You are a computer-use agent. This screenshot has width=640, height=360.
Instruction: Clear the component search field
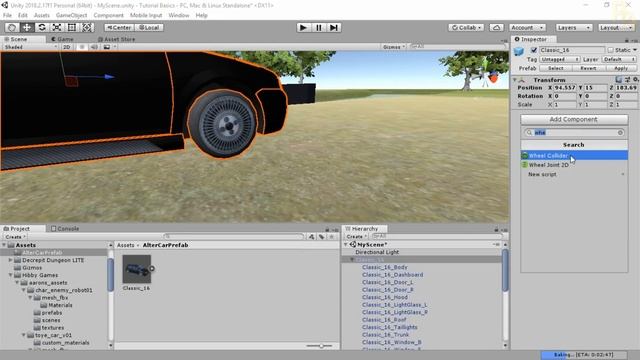click(620, 133)
